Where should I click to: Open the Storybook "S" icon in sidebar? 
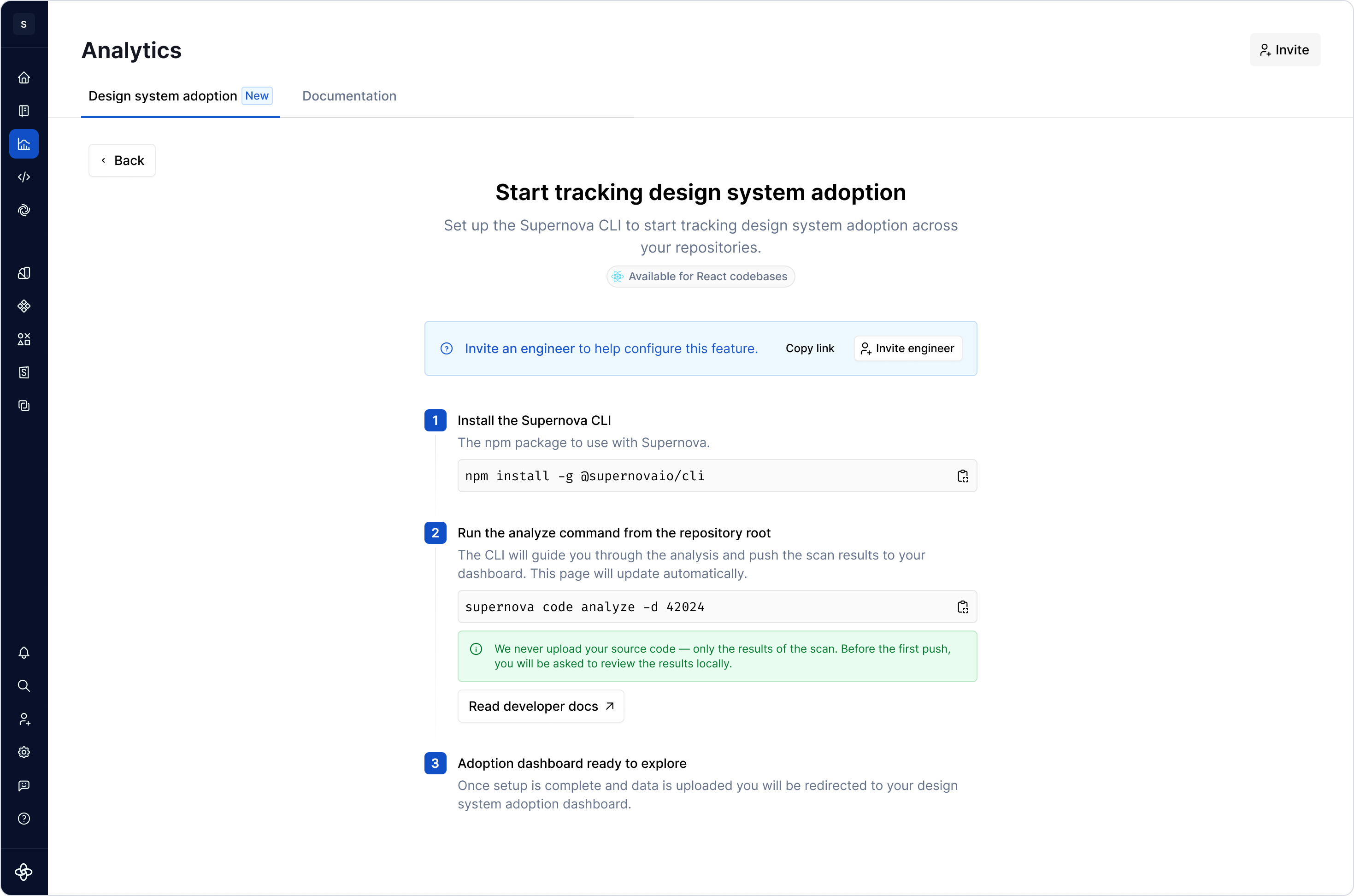coord(24,372)
